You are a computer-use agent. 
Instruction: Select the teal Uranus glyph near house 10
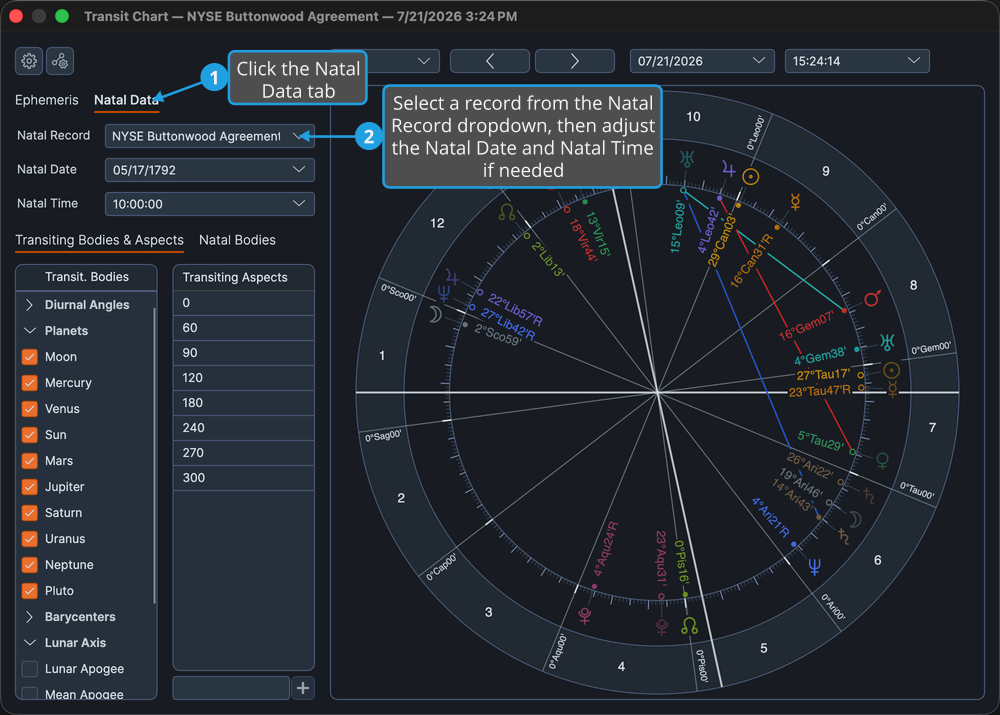pos(687,159)
